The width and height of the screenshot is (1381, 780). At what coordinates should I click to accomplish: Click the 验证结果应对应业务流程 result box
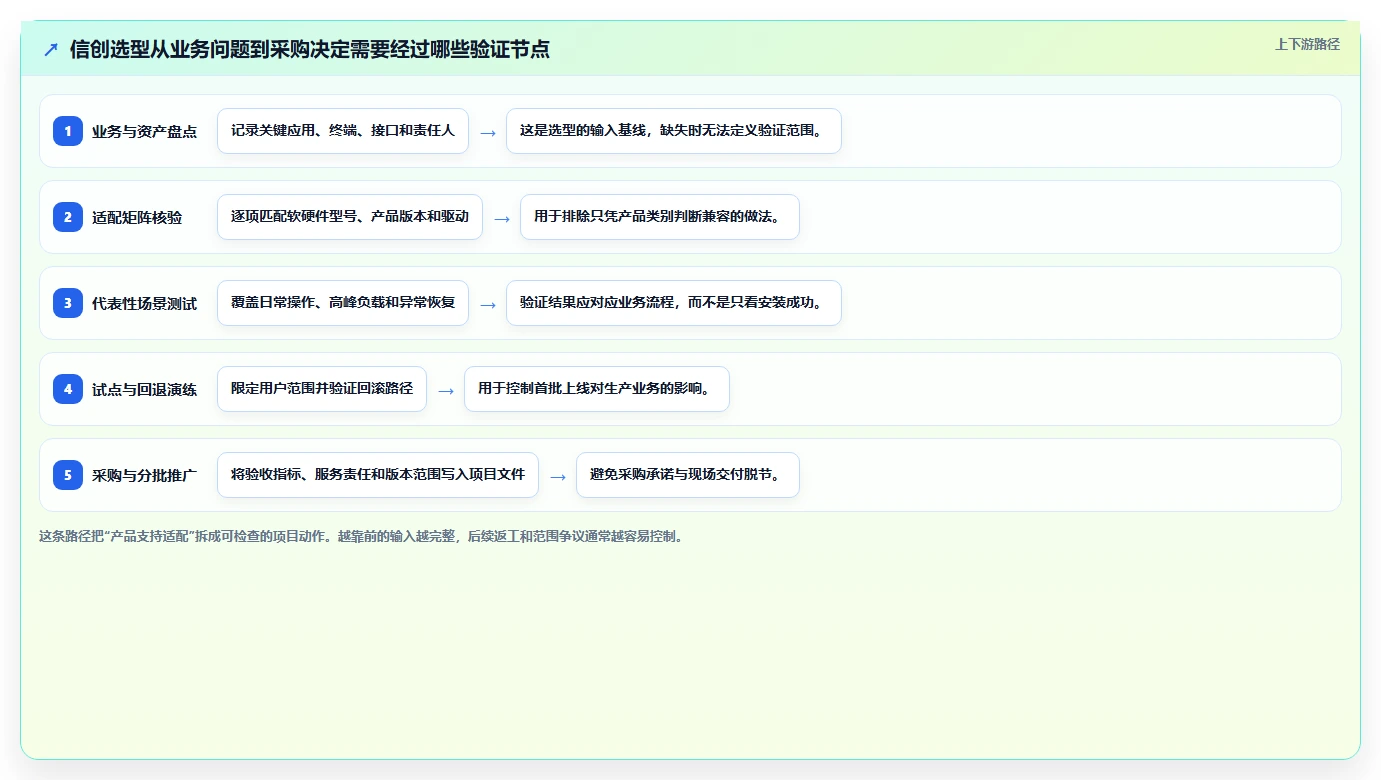[x=674, y=303]
